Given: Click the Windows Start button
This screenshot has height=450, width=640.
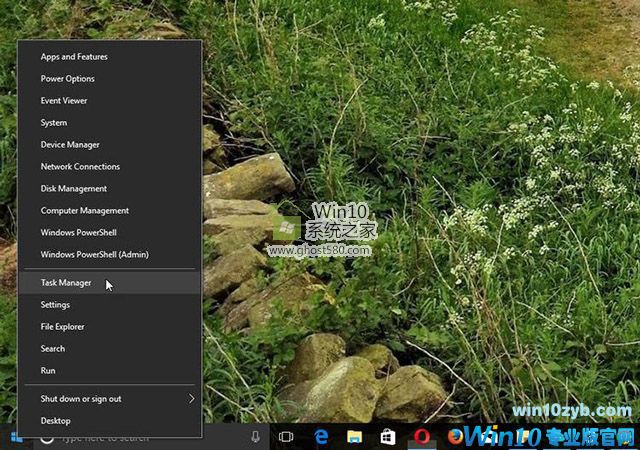Looking at the screenshot, I should tap(16, 437).
